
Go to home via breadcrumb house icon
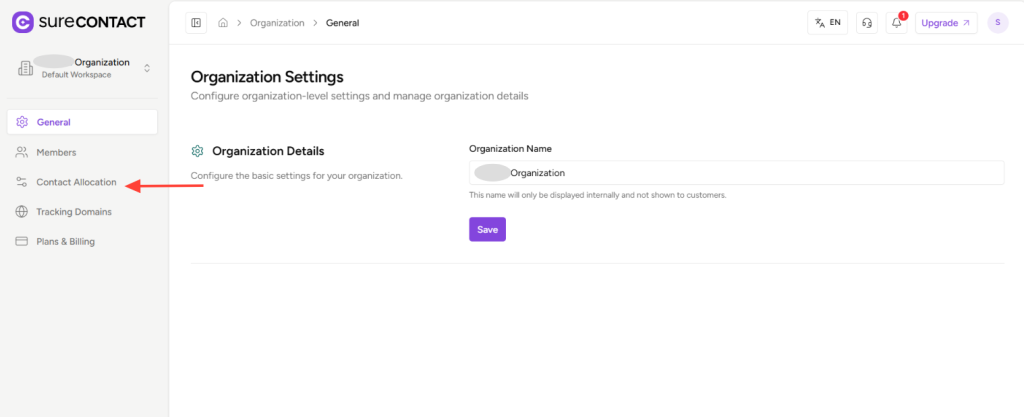(223, 23)
